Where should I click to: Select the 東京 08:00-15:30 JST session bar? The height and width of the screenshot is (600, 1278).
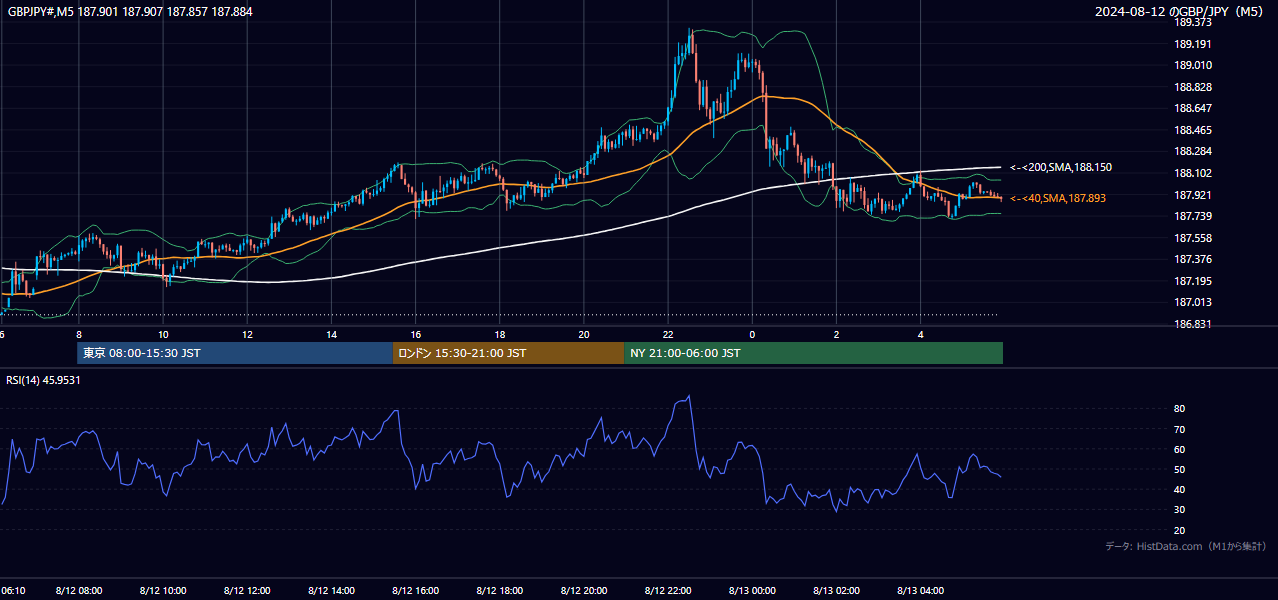pos(235,353)
